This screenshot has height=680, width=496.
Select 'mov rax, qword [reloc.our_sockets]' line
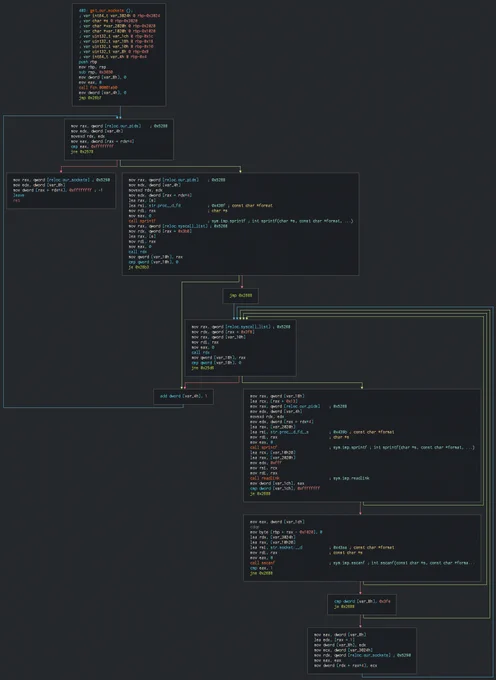pos(61,180)
